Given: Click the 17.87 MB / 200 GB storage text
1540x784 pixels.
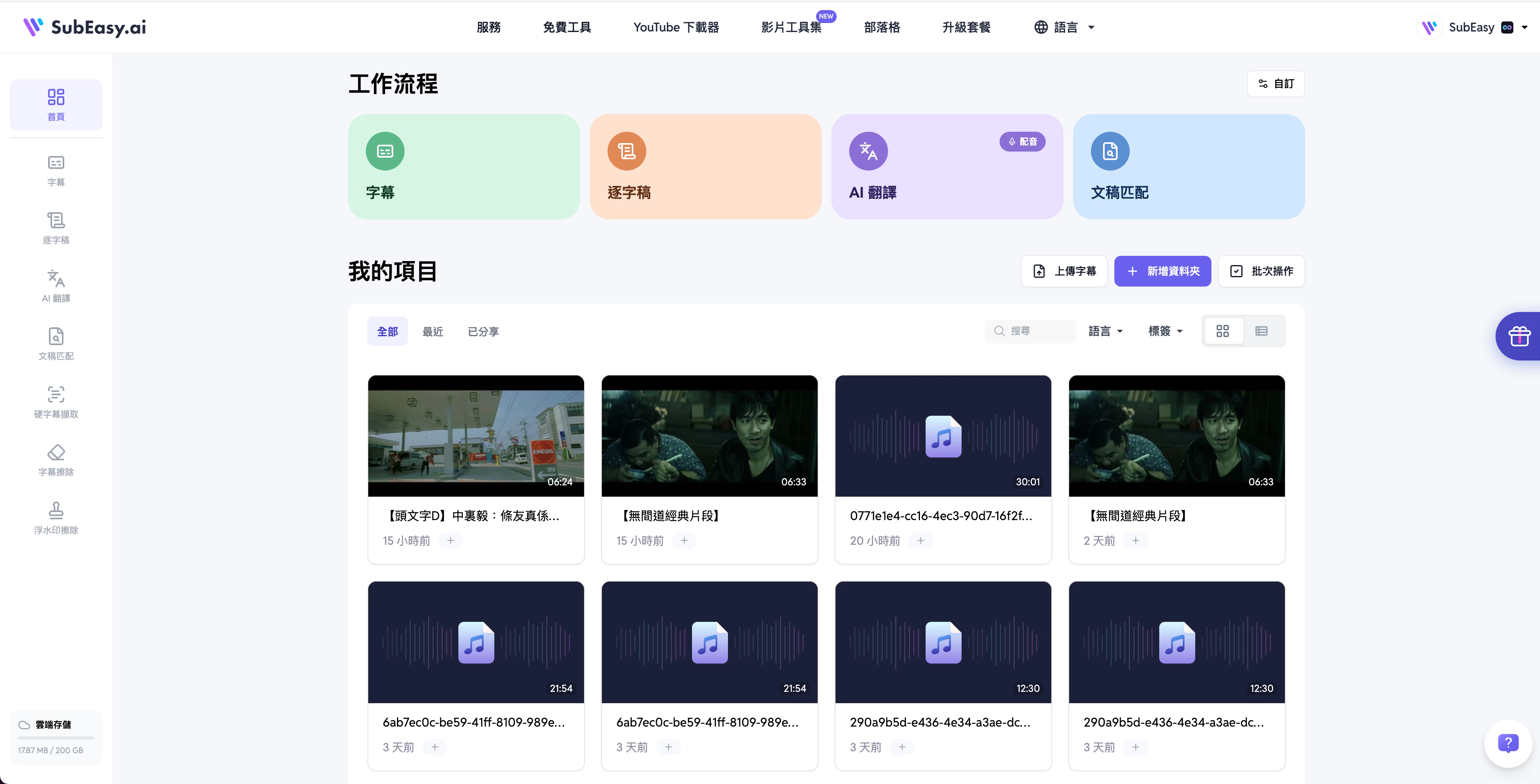Looking at the screenshot, I should (x=50, y=750).
